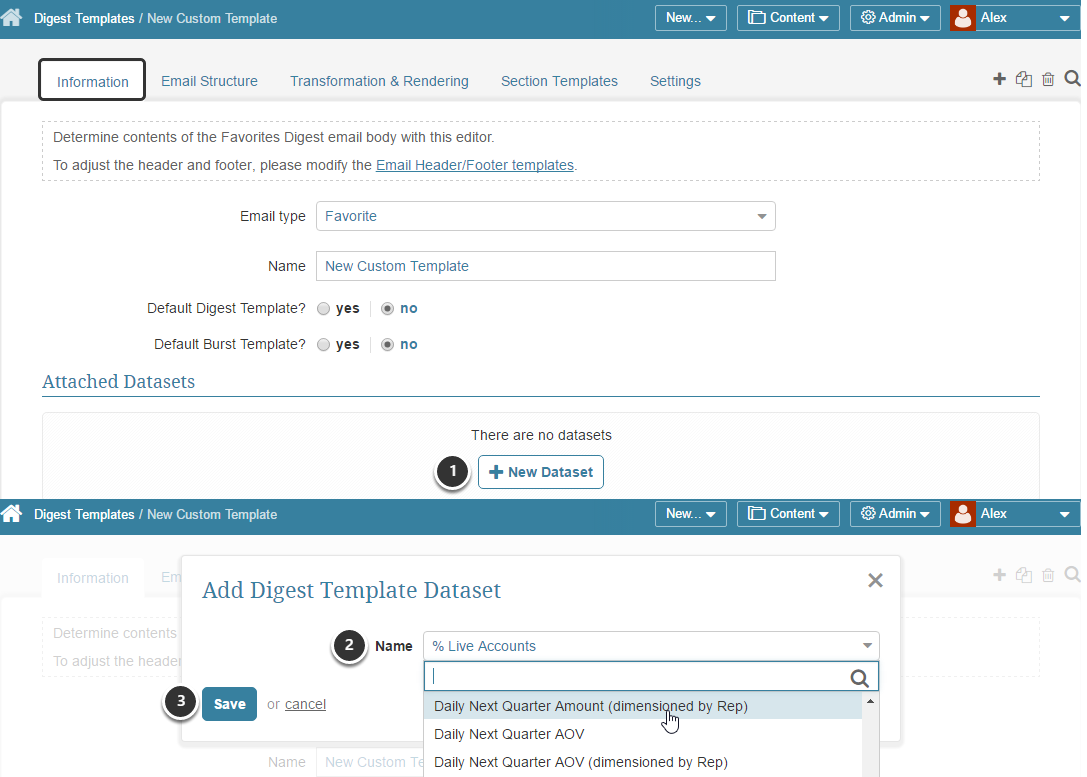
Task: Switch to the Email Structure tab
Action: [209, 81]
